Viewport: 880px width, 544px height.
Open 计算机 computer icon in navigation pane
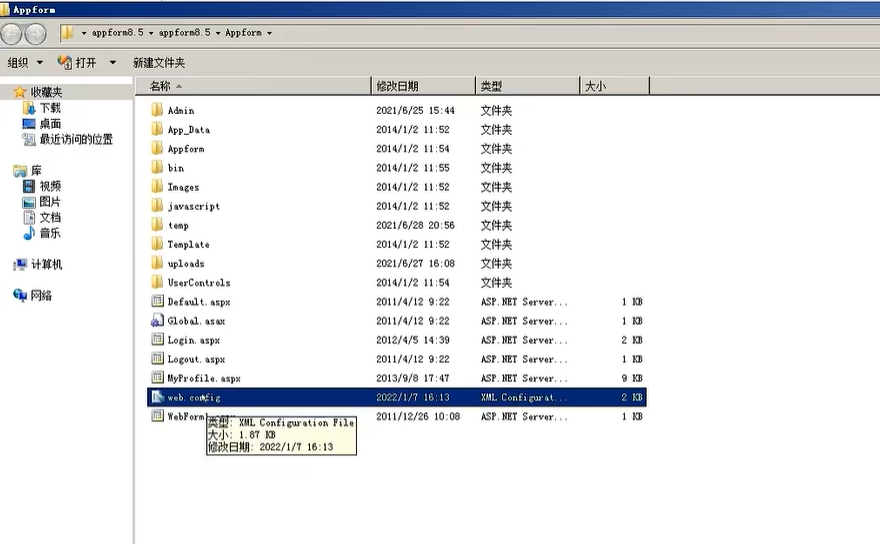click(x=20, y=265)
